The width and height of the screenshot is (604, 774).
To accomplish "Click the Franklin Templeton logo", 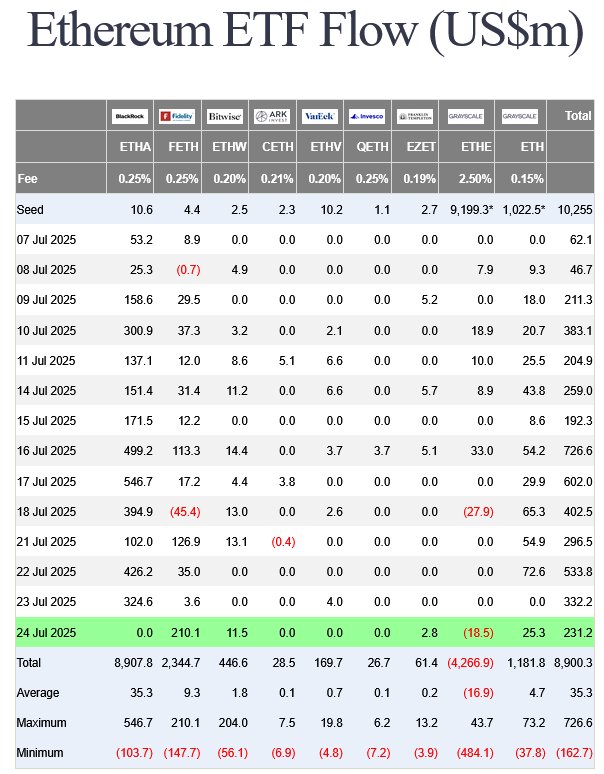I will [415, 116].
